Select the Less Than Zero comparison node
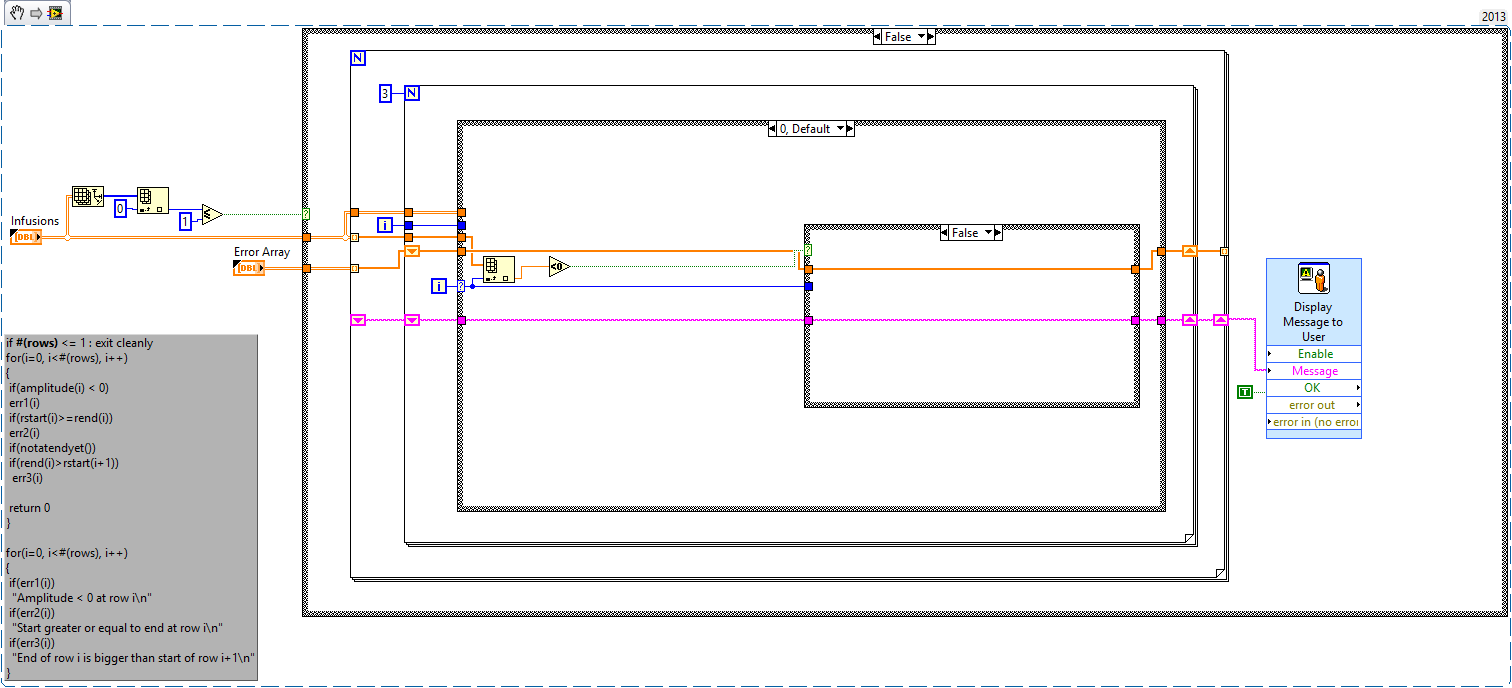This screenshot has height=688, width=1512. tap(559, 266)
